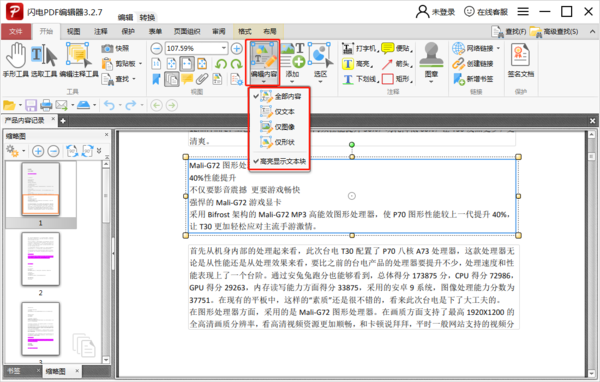Open the zoom percentage 107.59% dropdown
600x382 pixels.
(x=223, y=49)
